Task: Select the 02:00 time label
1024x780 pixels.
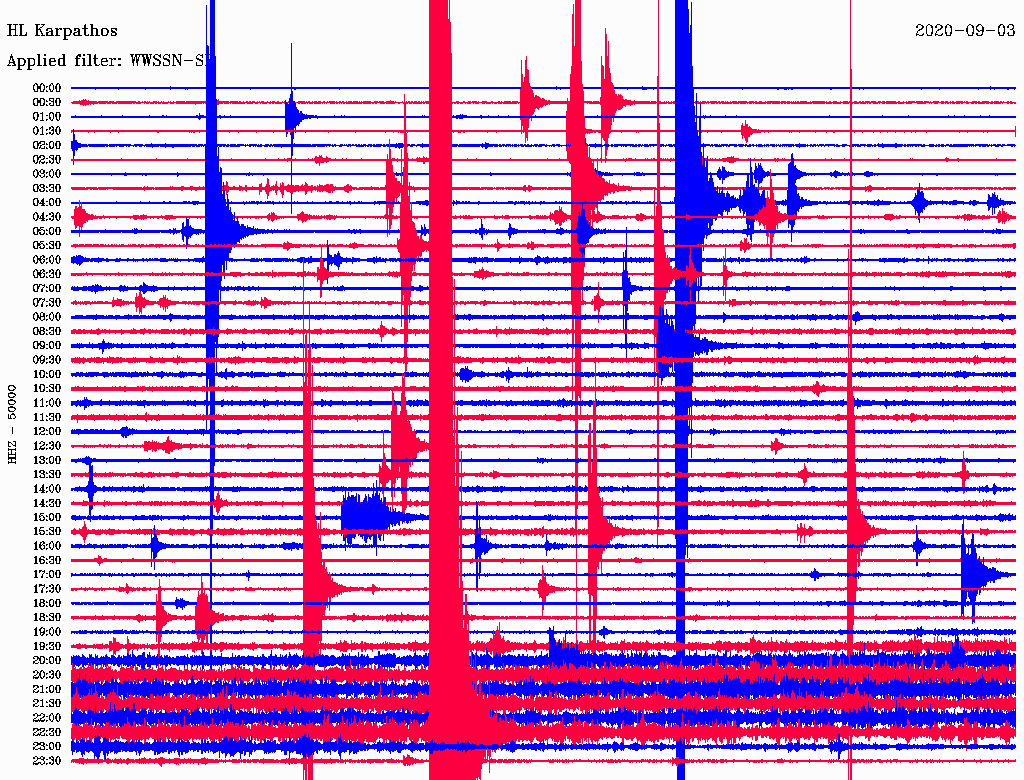Action: coord(47,146)
